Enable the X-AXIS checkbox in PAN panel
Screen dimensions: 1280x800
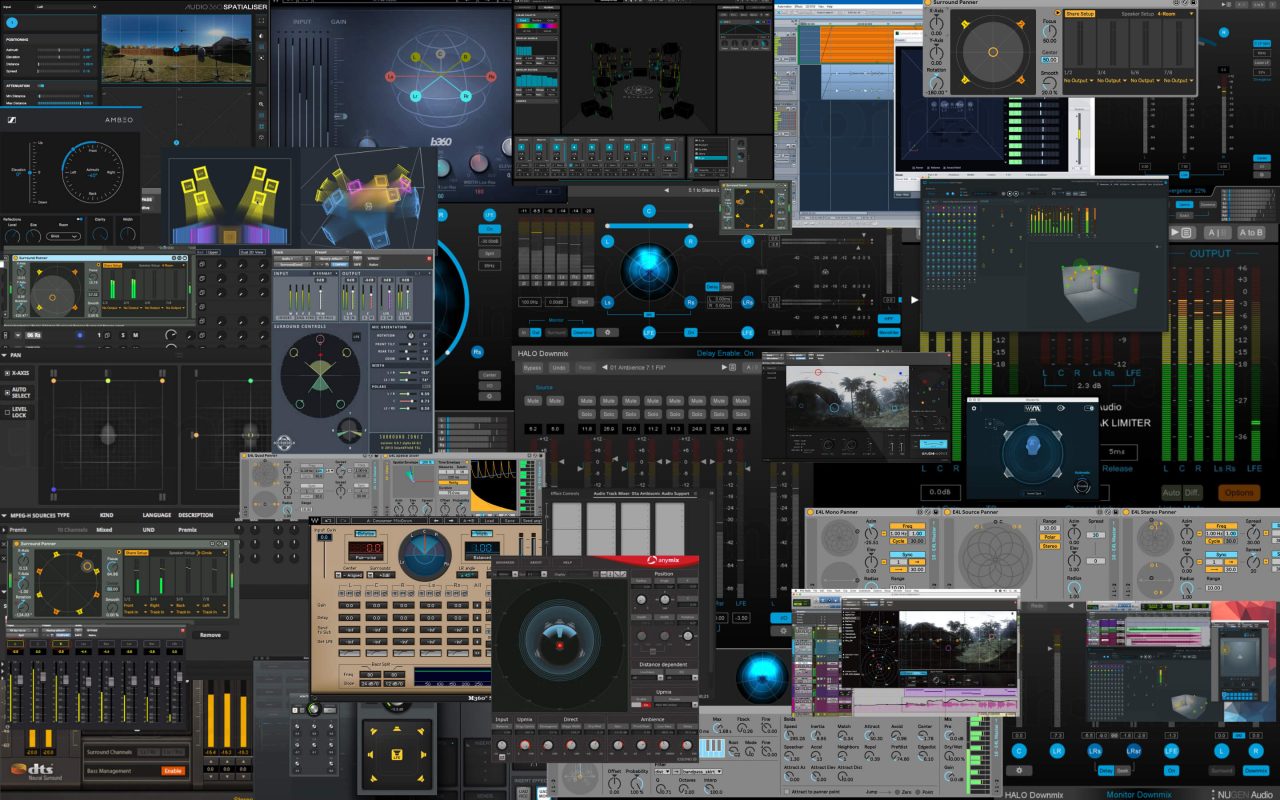point(7,373)
